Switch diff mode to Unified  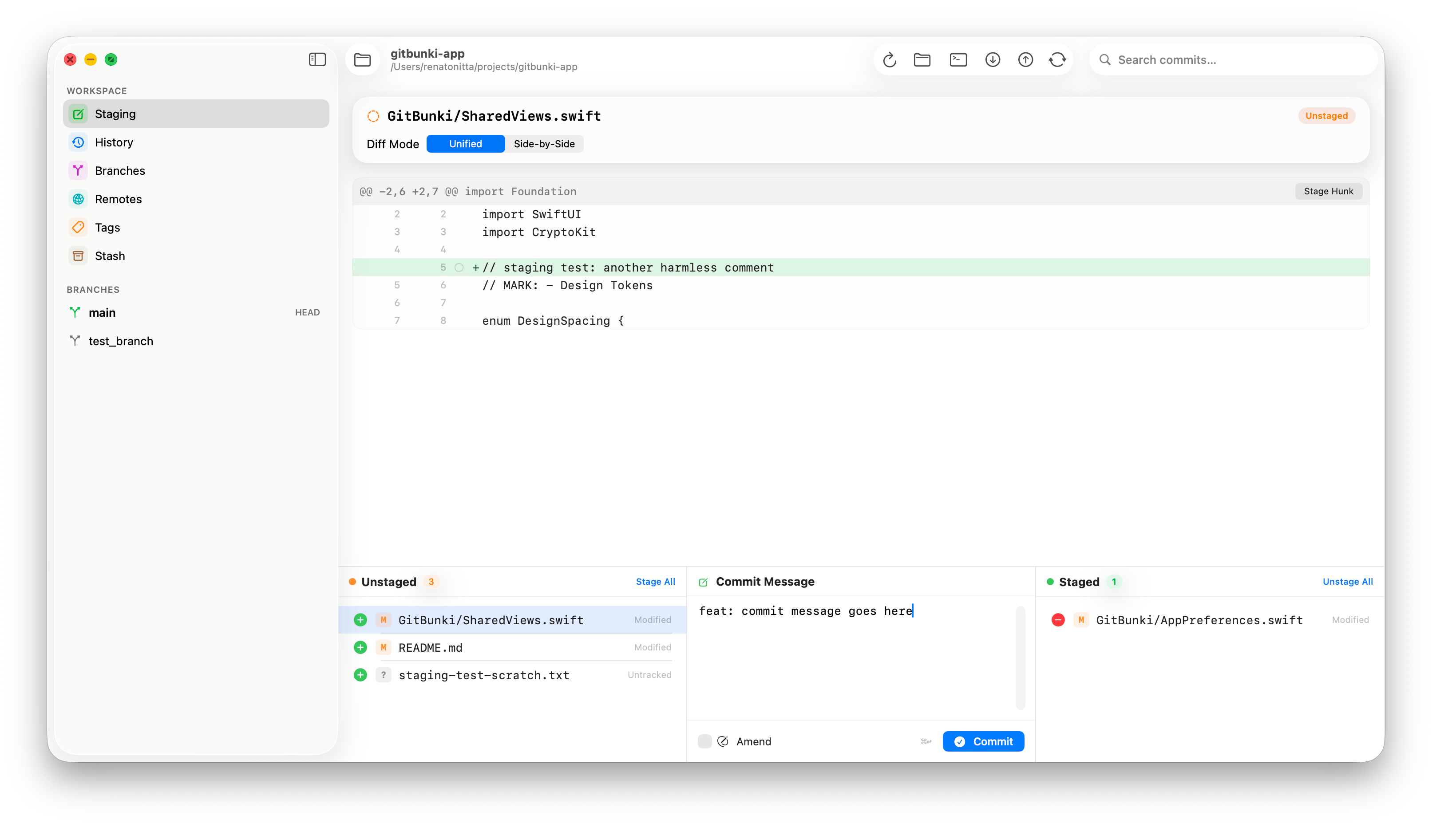466,144
